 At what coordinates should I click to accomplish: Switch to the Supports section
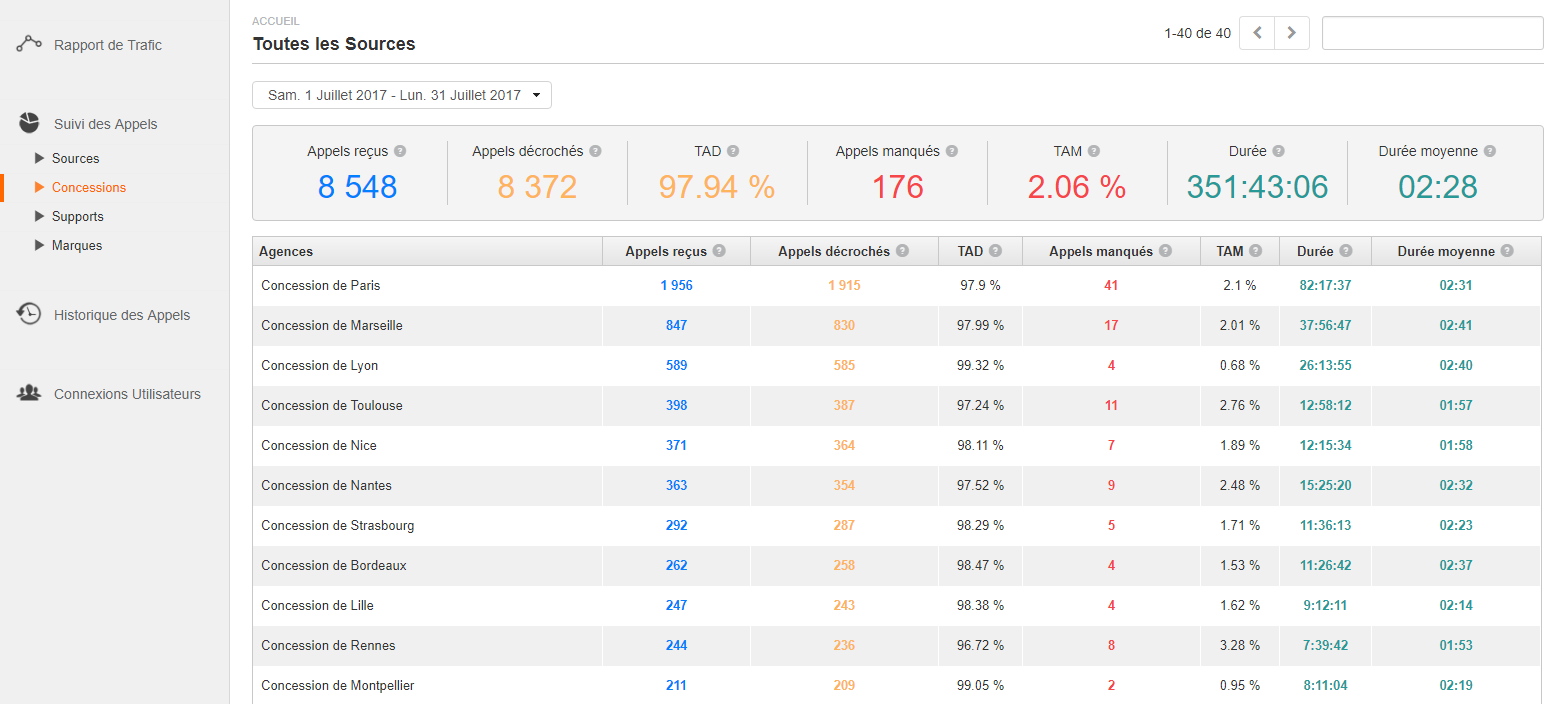click(x=78, y=216)
